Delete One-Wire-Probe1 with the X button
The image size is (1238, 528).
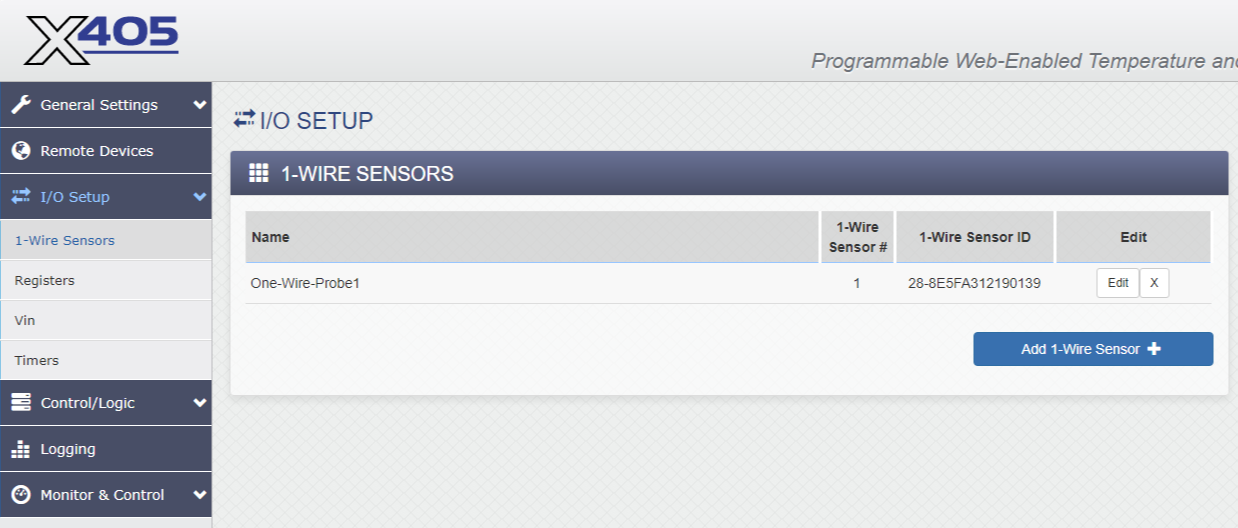1154,283
